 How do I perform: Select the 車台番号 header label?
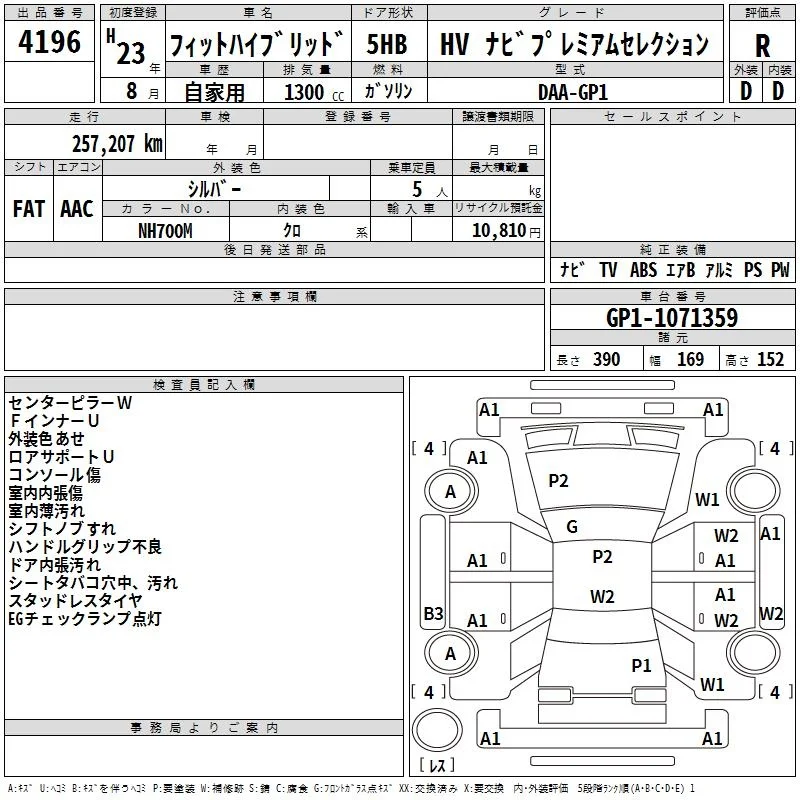[x=672, y=296]
